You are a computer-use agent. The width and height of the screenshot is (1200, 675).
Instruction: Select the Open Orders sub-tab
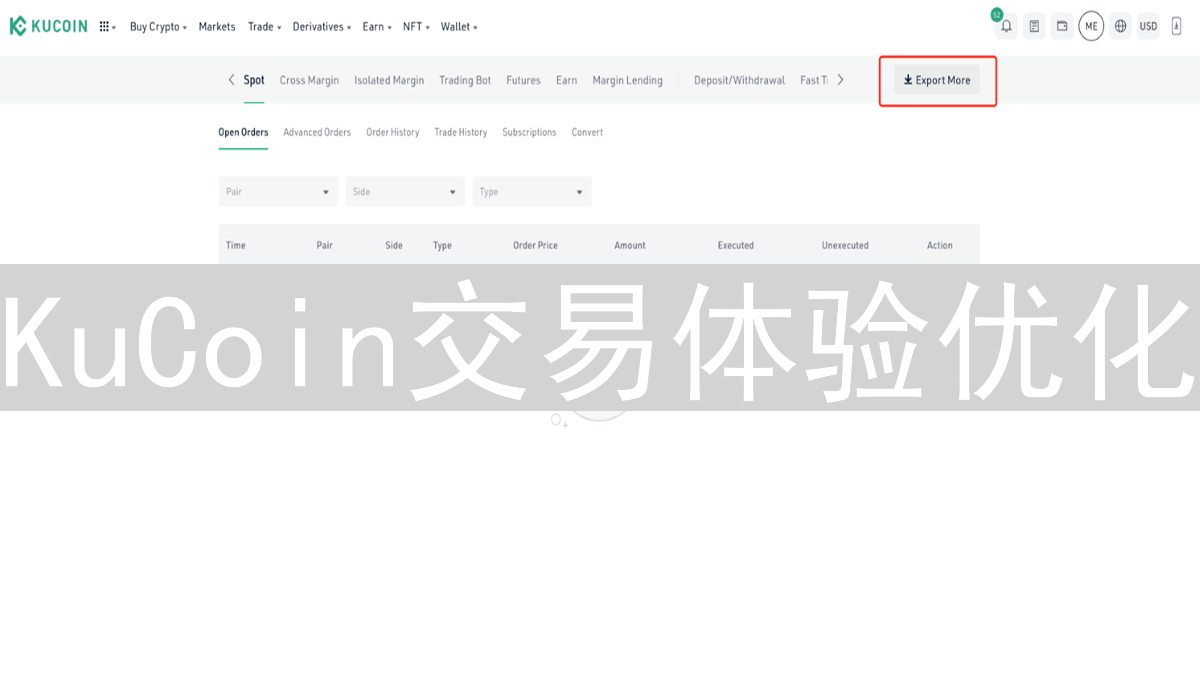coord(243,132)
